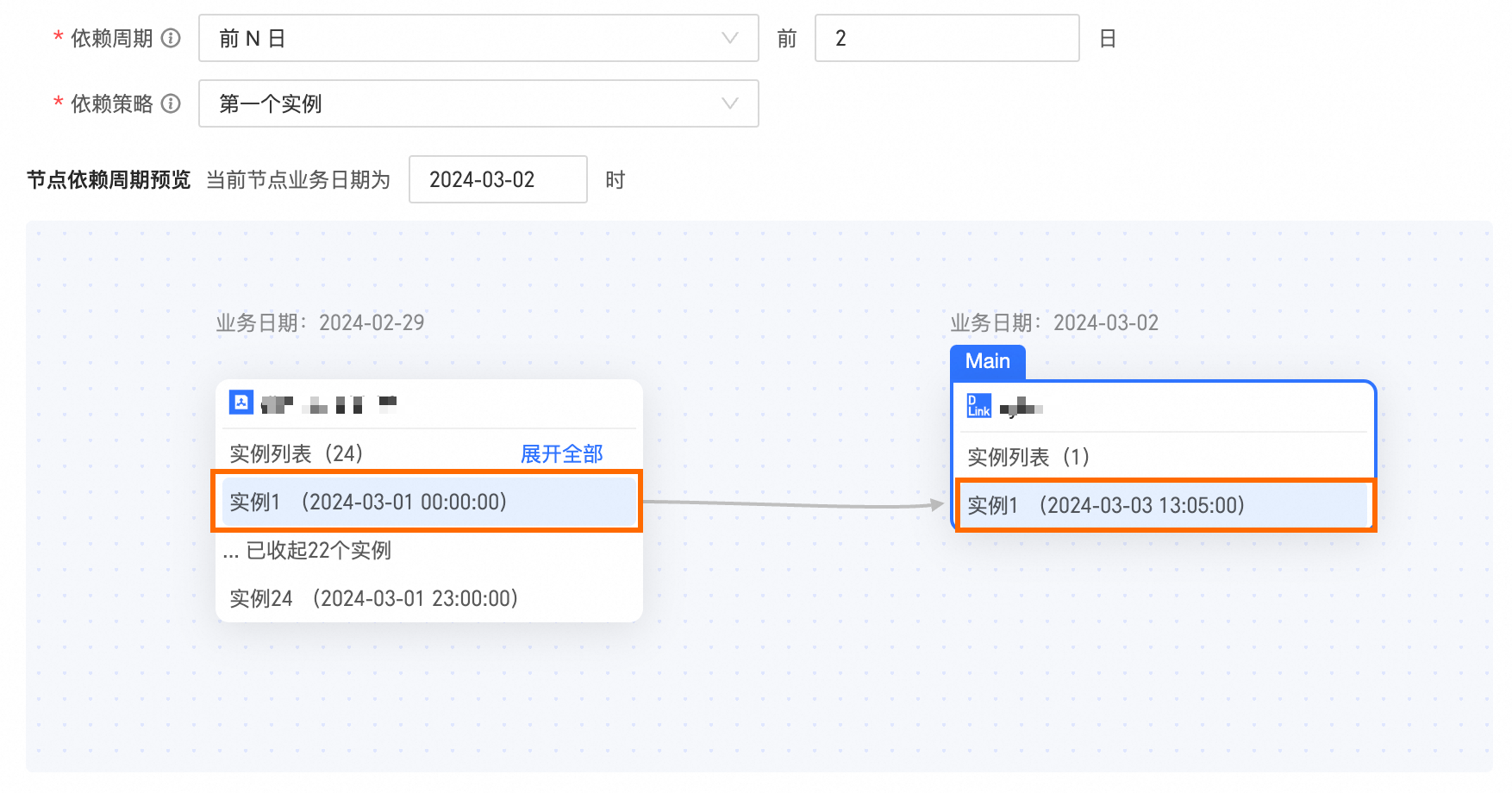Open the 依赖周期 dropdown showing 前 N 日
Image resolution: width=1512 pixels, height=793 pixels.
coord(478,38)
